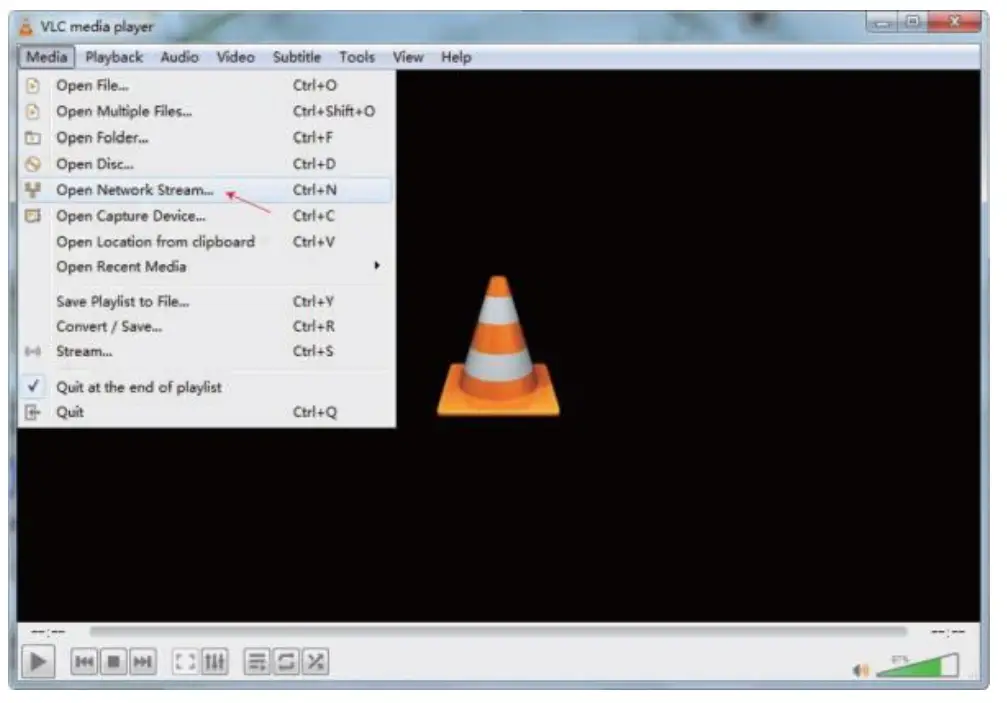Screen dimensions: 1007x703
Task: Maximize the VLC window
Action: point(913,22)
